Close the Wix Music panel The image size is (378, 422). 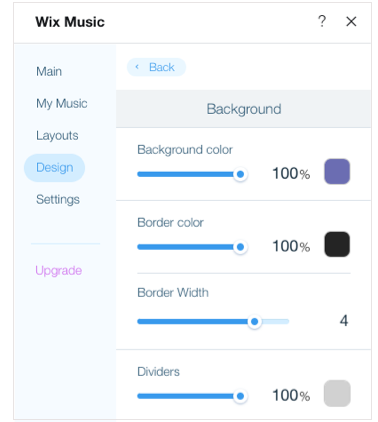351,22
